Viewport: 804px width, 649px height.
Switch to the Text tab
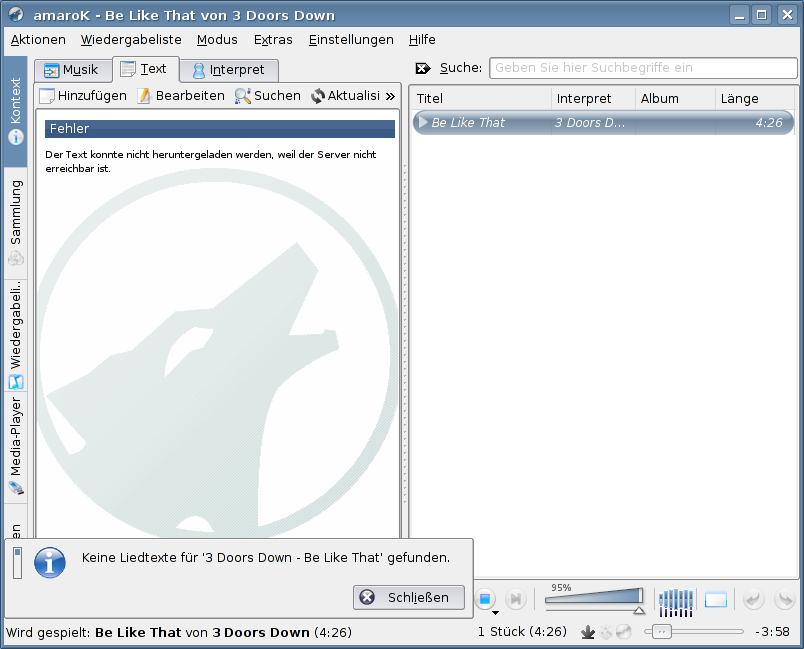(x=146, y=69)
